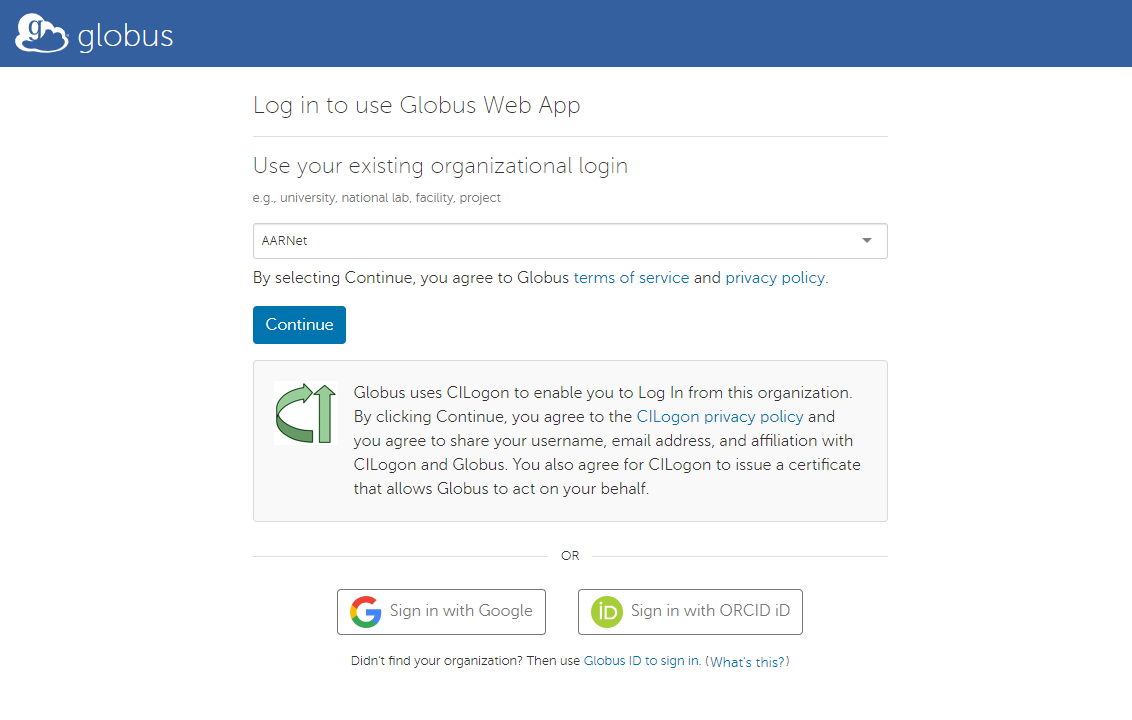Image resolution: width=1132 pixels, height=720 pixels.
Task: Click the green ORCID iD icon
Action: tap(606, 612)
